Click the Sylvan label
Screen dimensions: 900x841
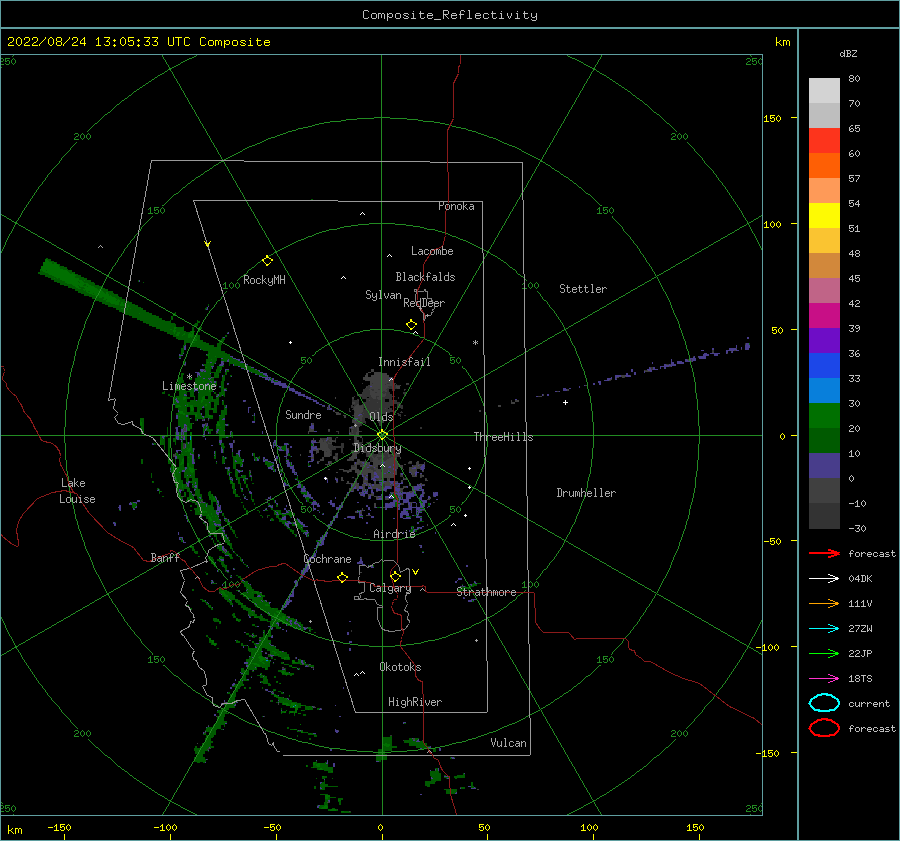pos(383,295)
